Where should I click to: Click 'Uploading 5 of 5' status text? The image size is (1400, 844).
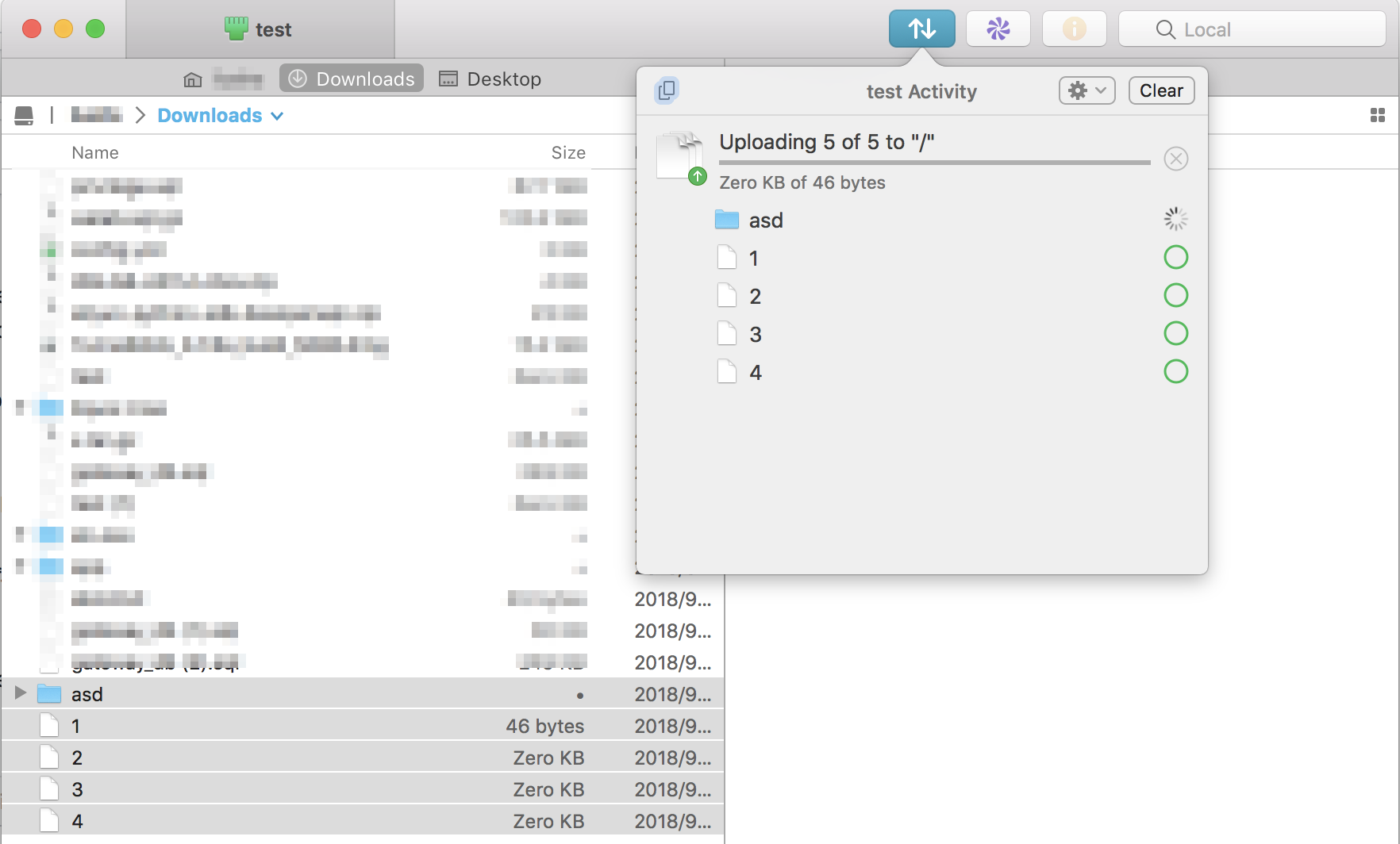click(827, 142)
